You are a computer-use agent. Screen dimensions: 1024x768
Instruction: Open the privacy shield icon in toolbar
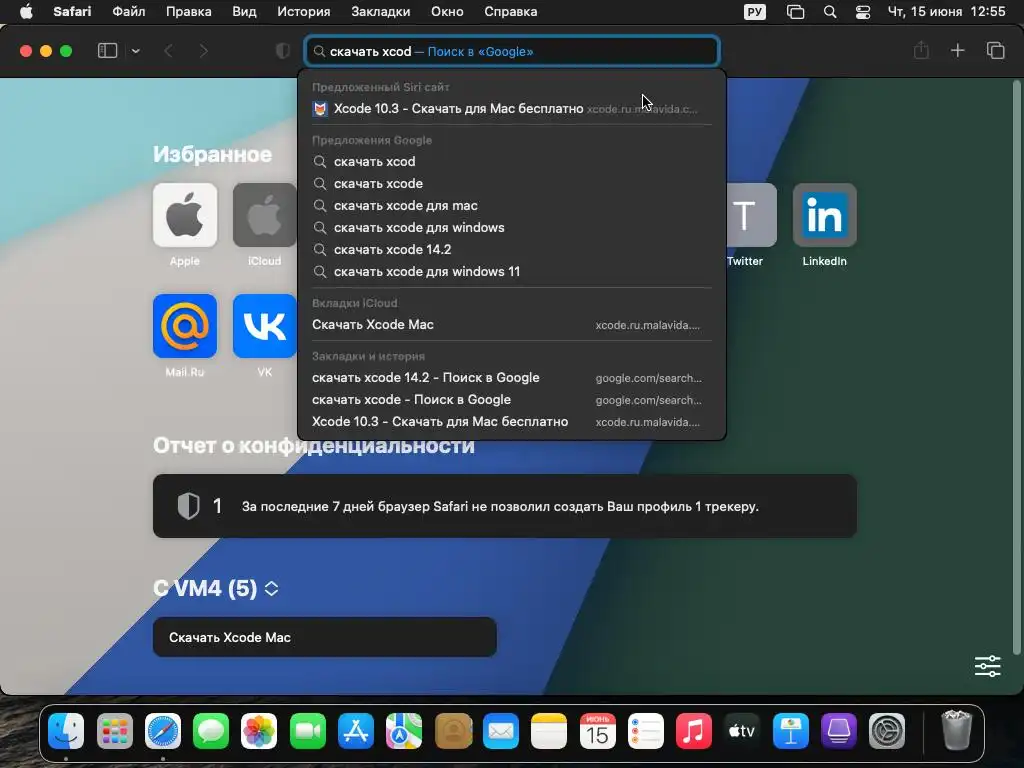coord(283,51)
